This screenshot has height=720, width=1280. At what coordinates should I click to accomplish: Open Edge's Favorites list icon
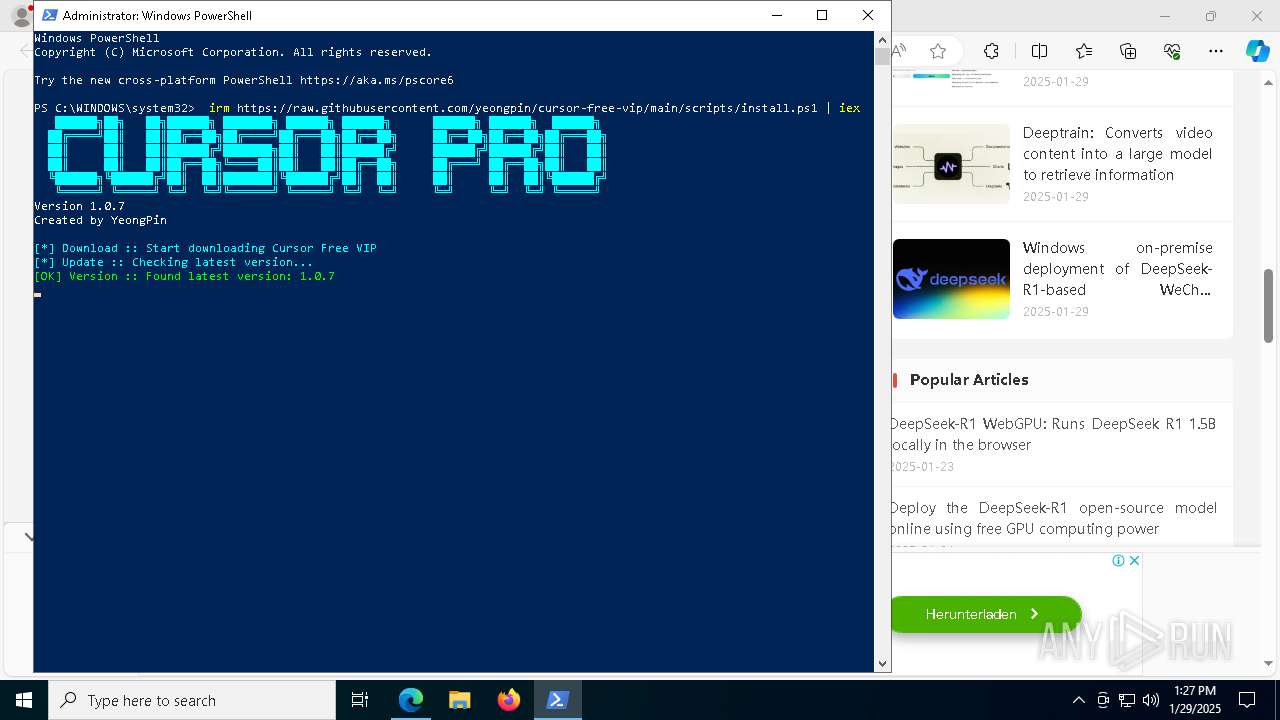pos(1084,51)
